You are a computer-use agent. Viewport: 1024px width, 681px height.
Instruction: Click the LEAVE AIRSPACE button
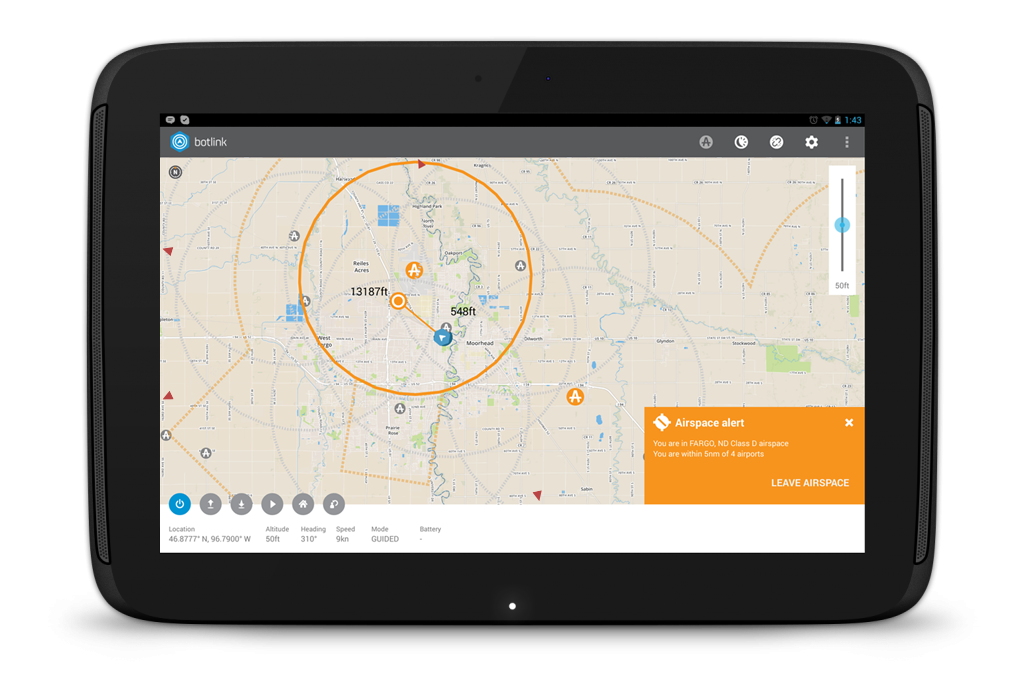point(809,483)
